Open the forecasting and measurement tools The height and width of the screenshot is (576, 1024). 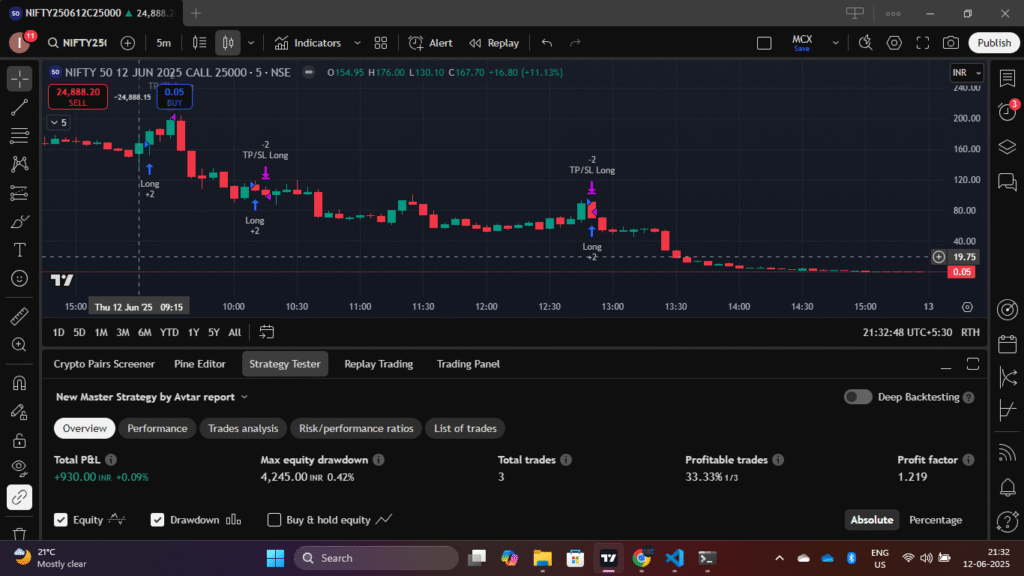click(x=20, y=193)
